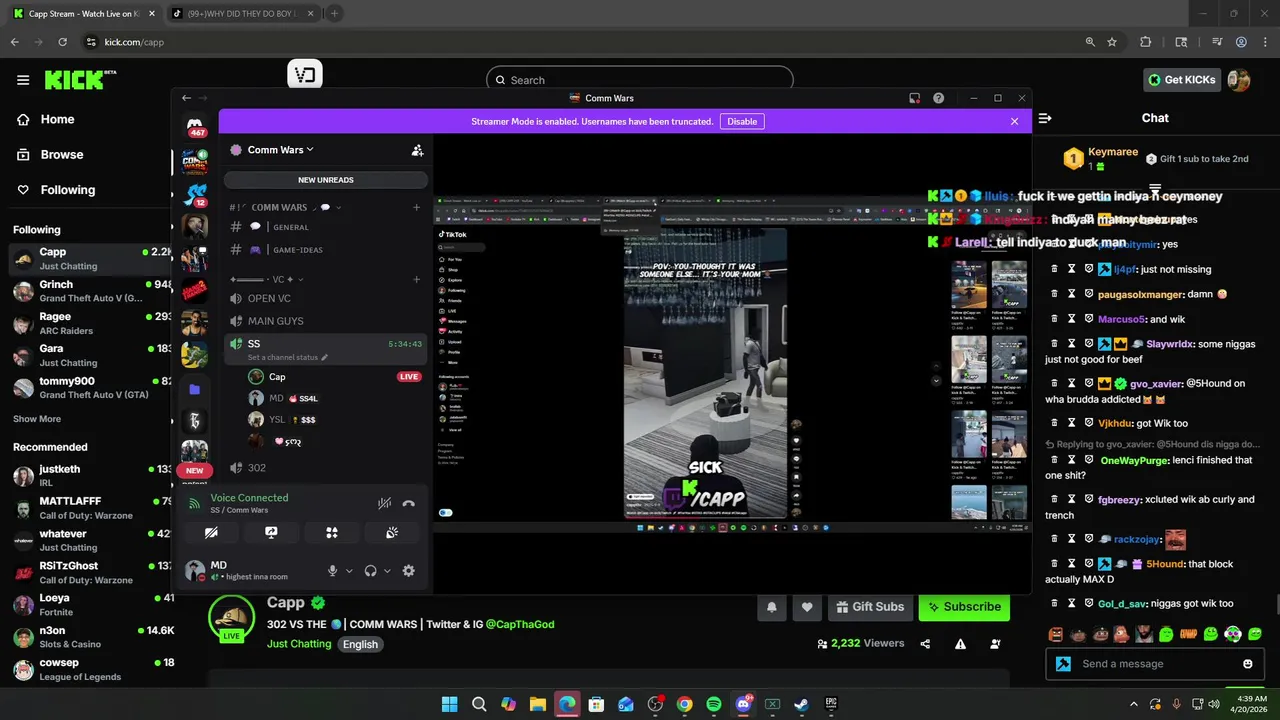Mute Discord microphone
The width and height of the screenshot is (1280, 720).
[333, 570]
